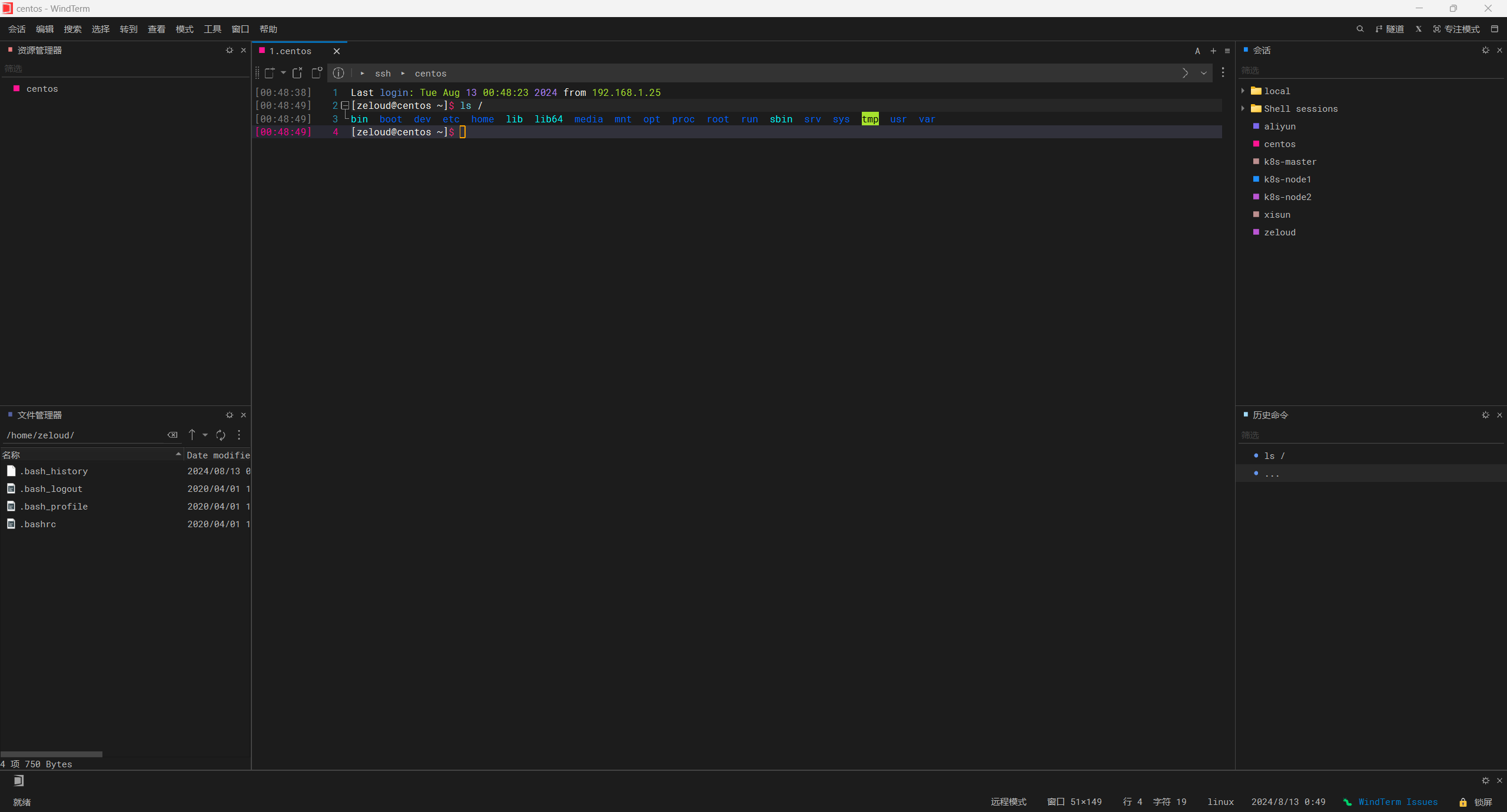Open the 会话 menu
This screenshot has height=812, width=1507.
point(16,29)
